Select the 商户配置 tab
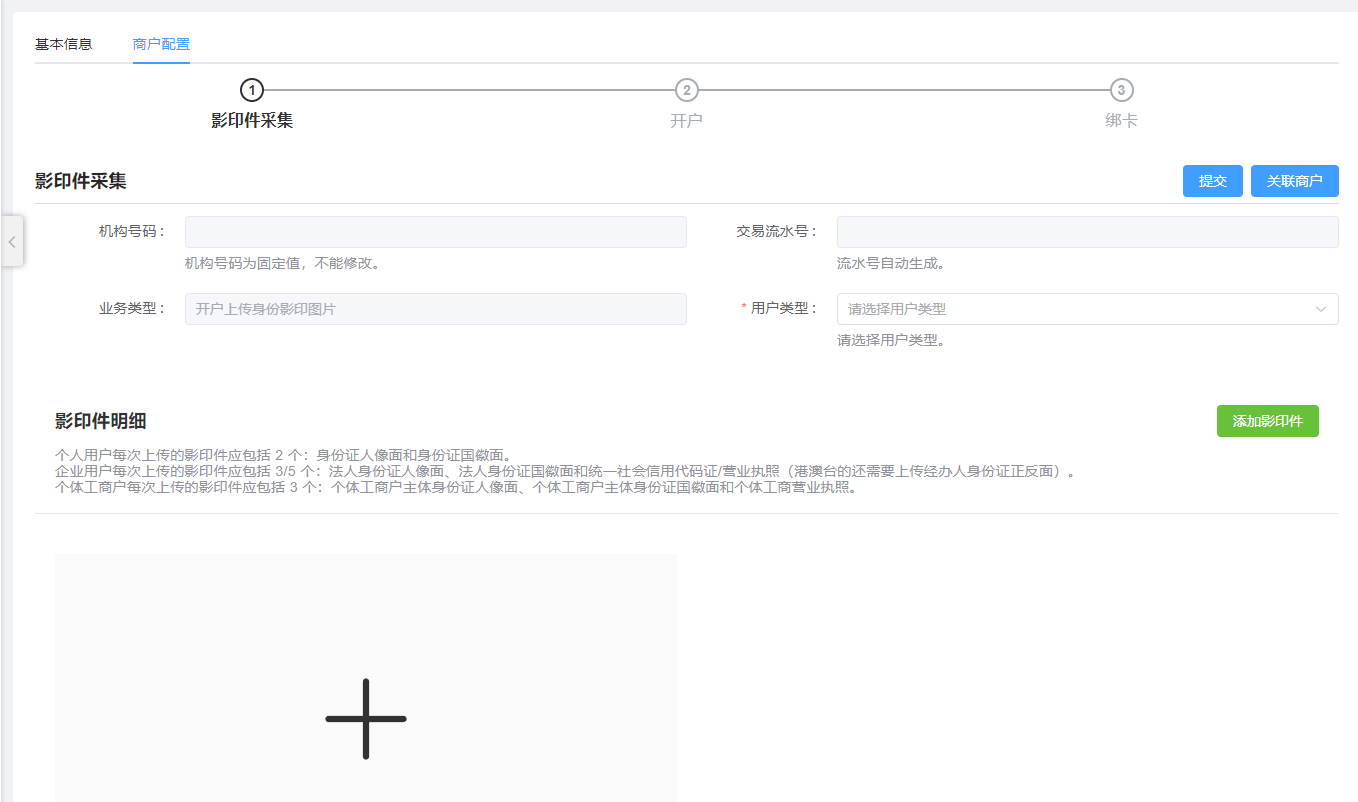 pos(161,44)
